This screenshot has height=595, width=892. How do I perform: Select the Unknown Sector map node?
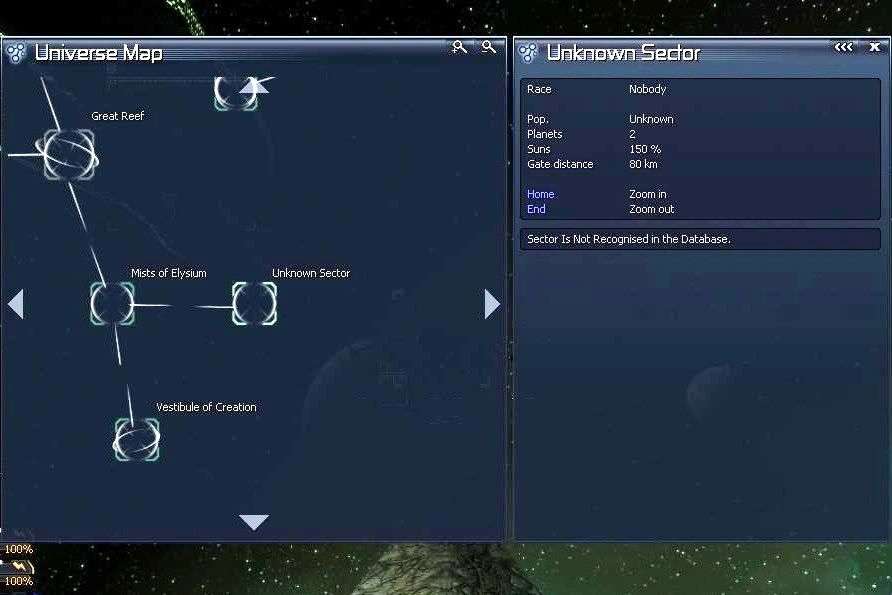[254, 304]
